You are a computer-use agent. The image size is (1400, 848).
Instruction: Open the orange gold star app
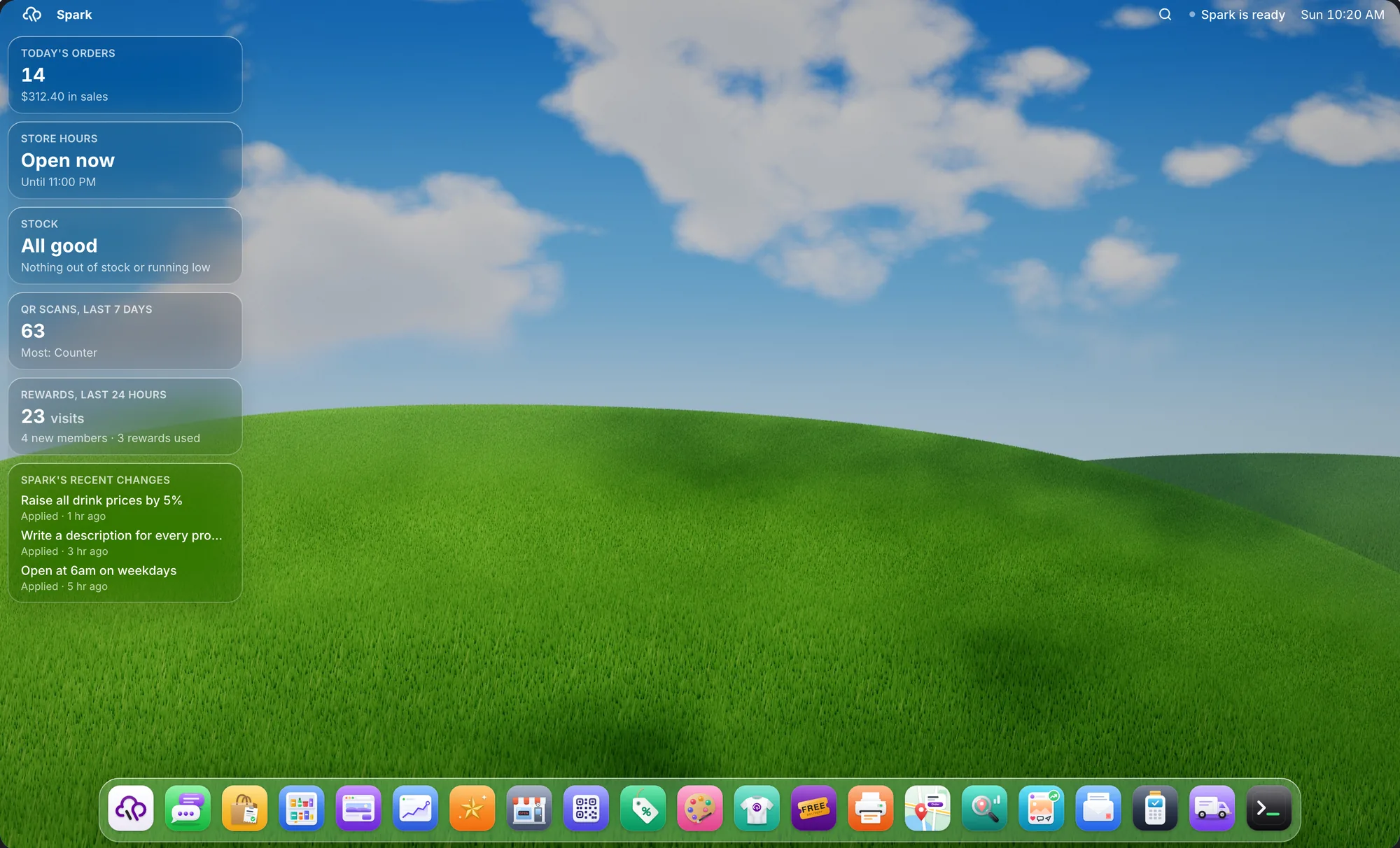point(472,808)
